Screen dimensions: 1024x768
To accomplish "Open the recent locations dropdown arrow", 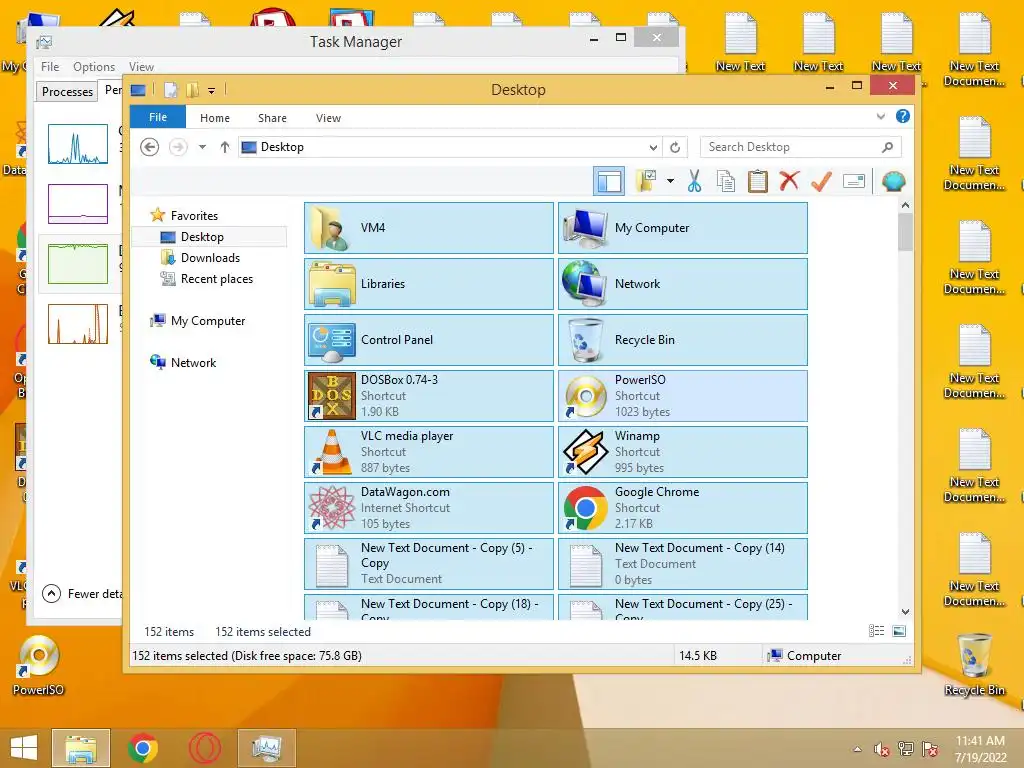I will (202, 147).
